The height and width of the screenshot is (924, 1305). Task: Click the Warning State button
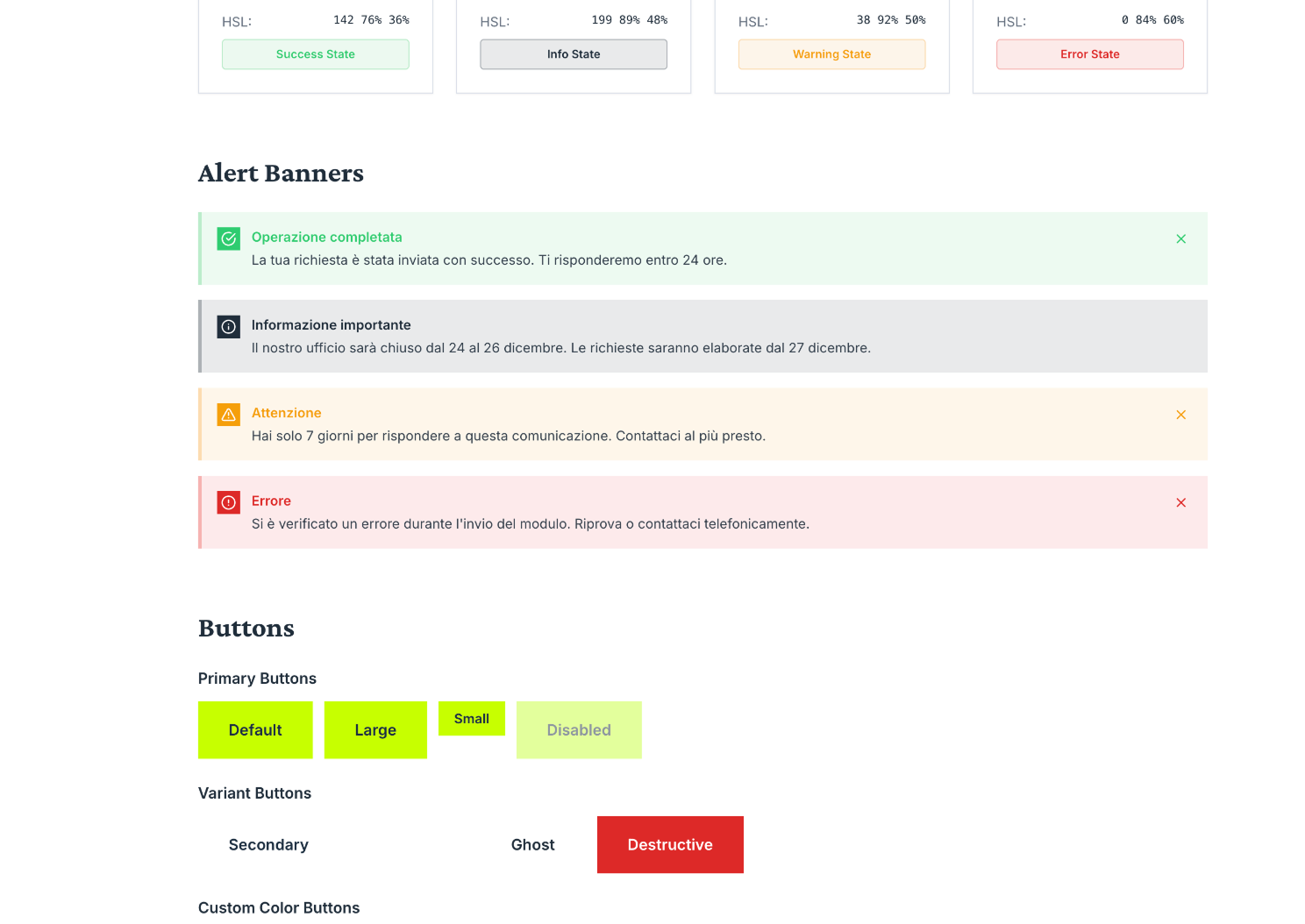pyautogui.click(x=831, y=54)
